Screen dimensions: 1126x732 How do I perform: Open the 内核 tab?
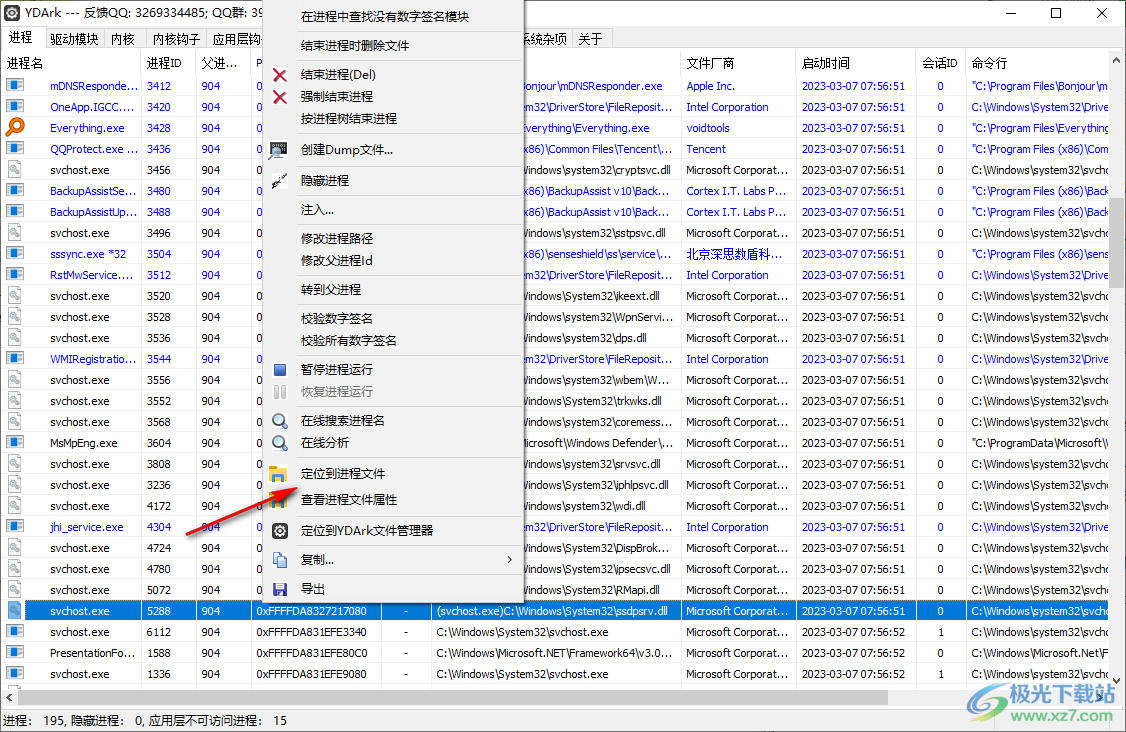(x=124, y=40)
